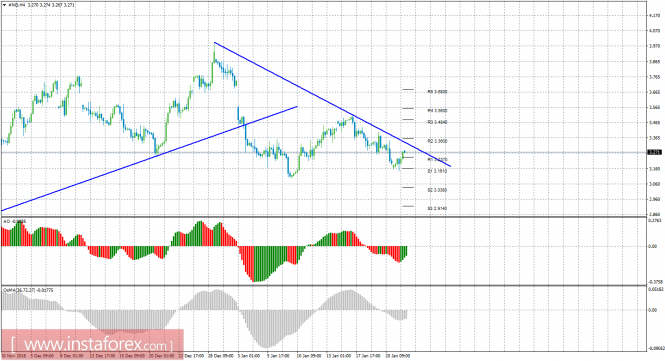The image size is (665, 361).
Task: Click the S3 pivot level label
Action: coord(437,208)
